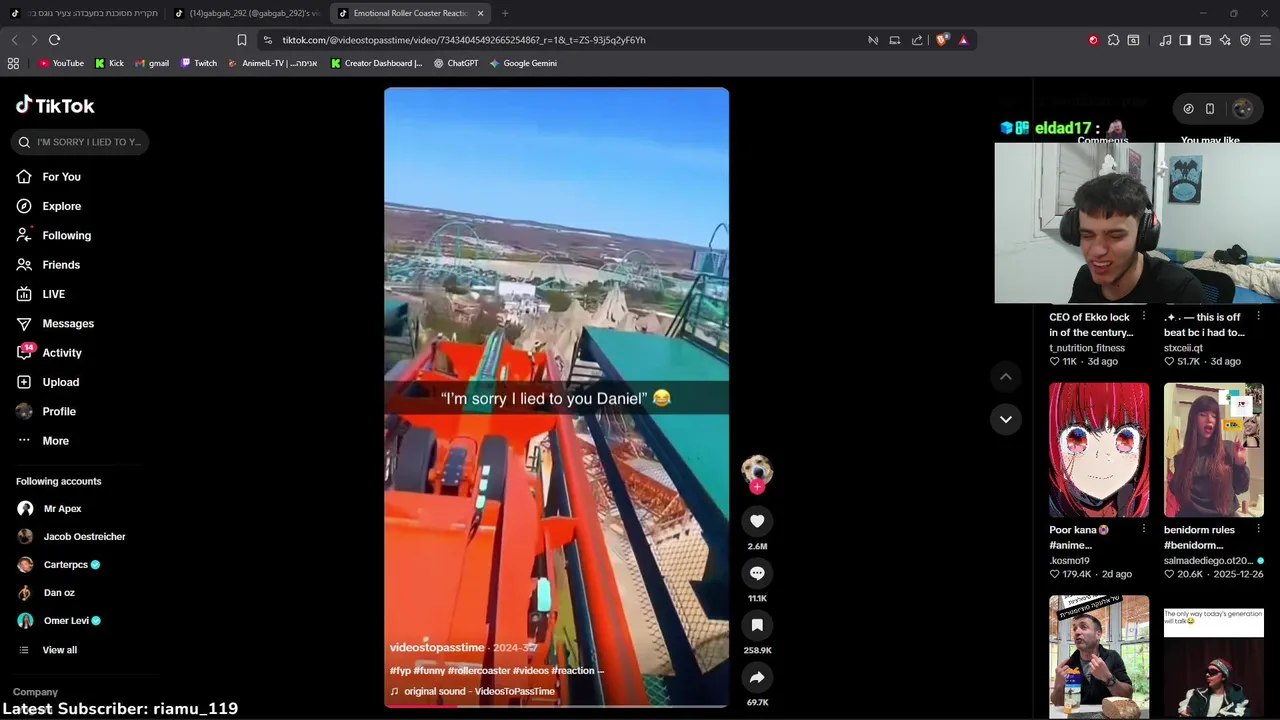Open Leo AI sparkle icon

[1225, 40]
